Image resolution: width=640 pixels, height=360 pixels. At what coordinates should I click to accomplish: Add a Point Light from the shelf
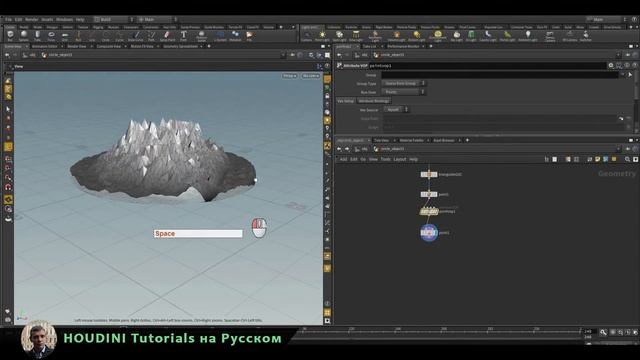point(322,36)
